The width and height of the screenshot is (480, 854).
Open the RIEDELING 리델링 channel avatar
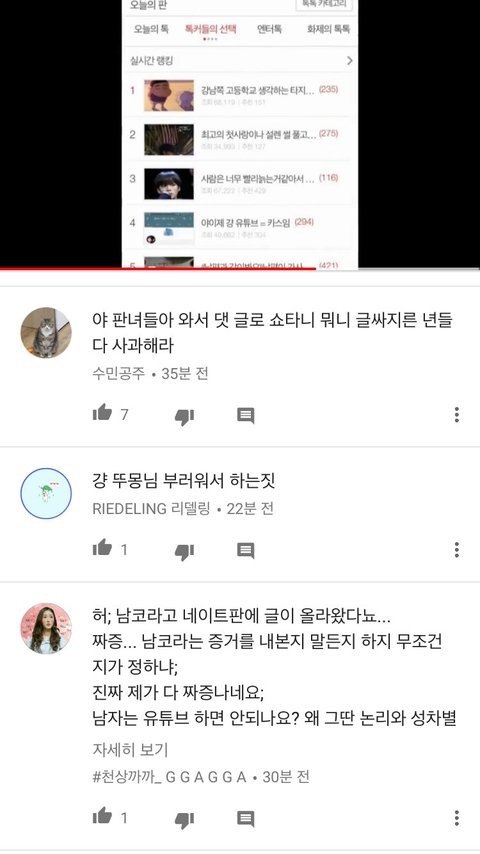(46, 493)
